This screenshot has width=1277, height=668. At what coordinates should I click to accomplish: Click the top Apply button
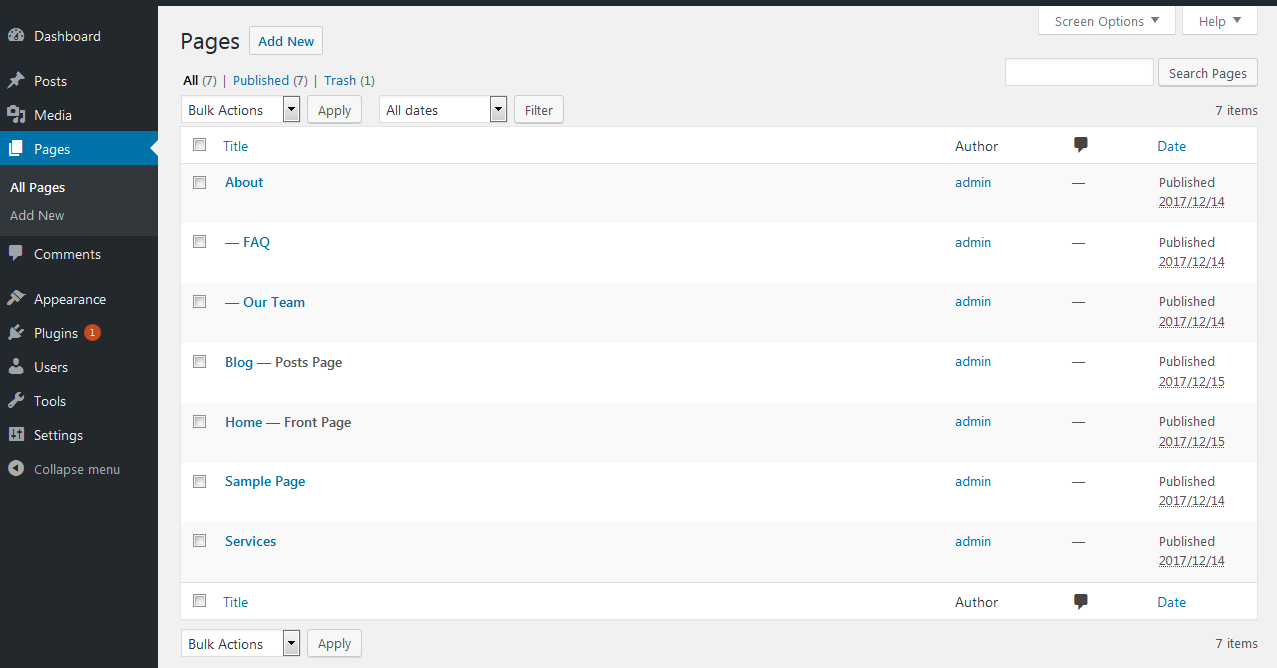point(334,110)
